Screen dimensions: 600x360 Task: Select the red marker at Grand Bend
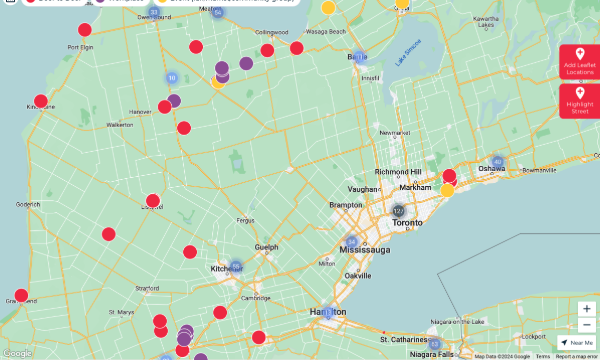tap(21, 295)
